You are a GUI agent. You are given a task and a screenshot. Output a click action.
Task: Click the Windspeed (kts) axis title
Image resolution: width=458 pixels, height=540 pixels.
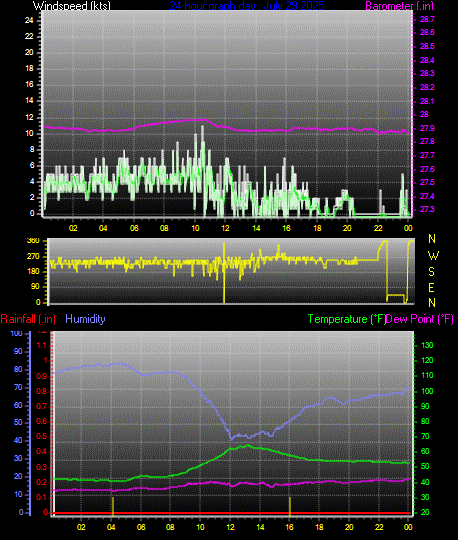click(72, 6)
